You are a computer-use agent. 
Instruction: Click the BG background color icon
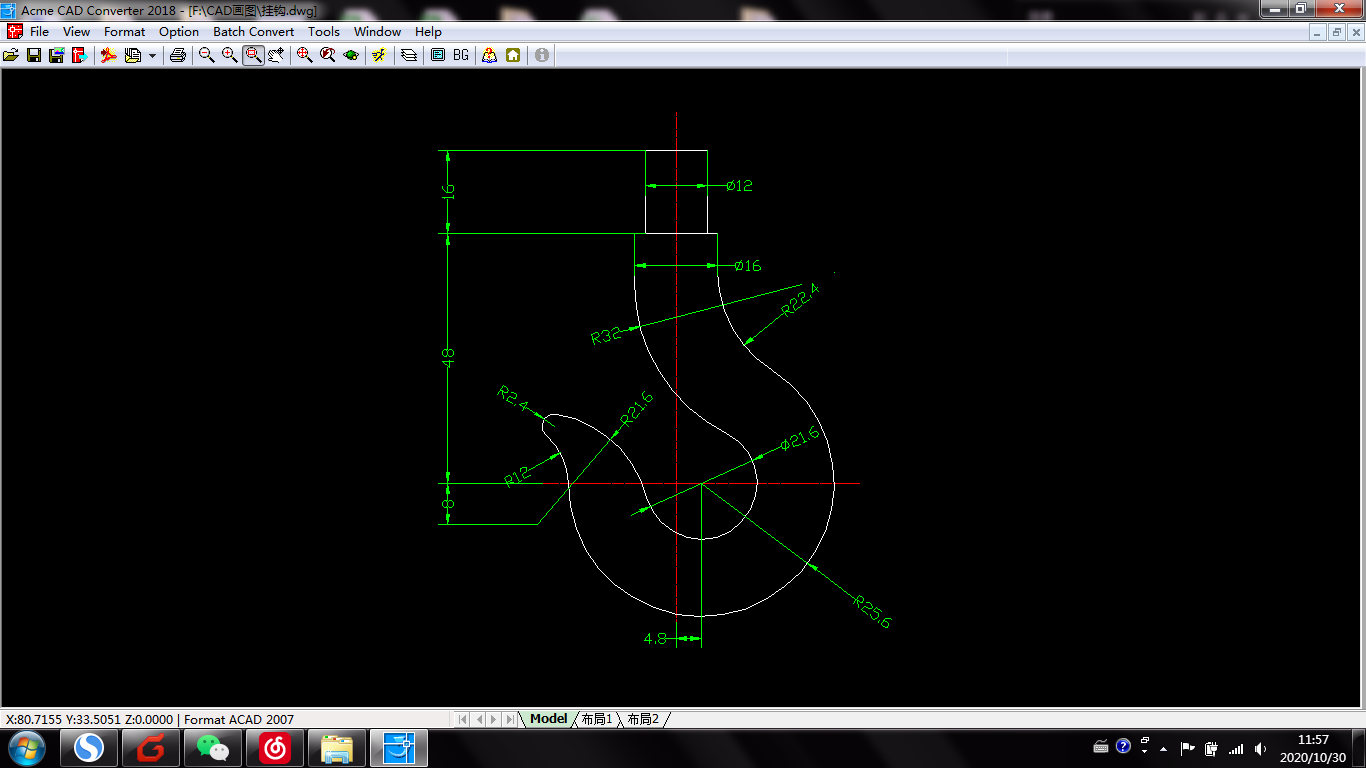coord(459,55)
